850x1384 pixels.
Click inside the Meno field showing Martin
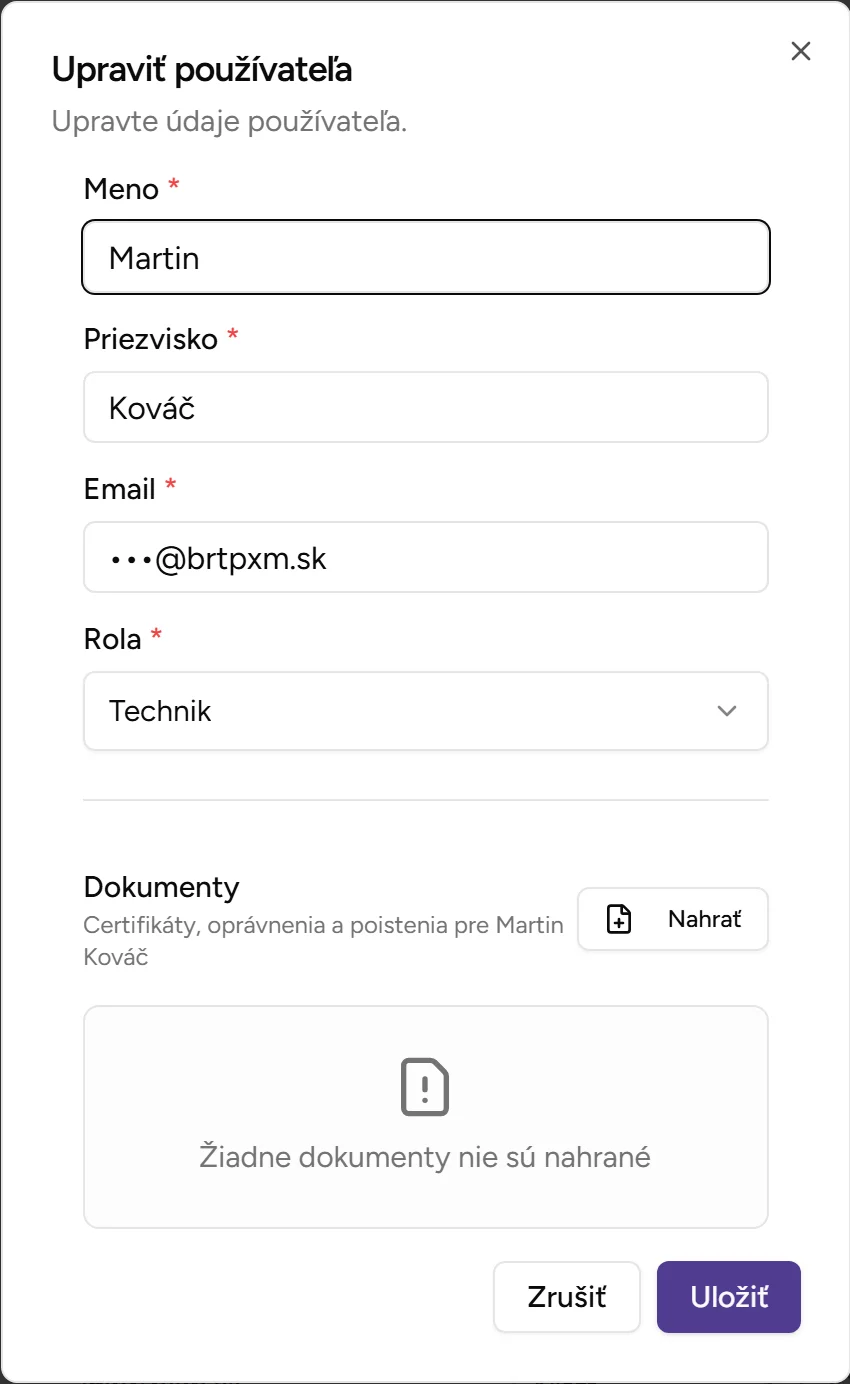pyautogui.click(x=426, y=257)
